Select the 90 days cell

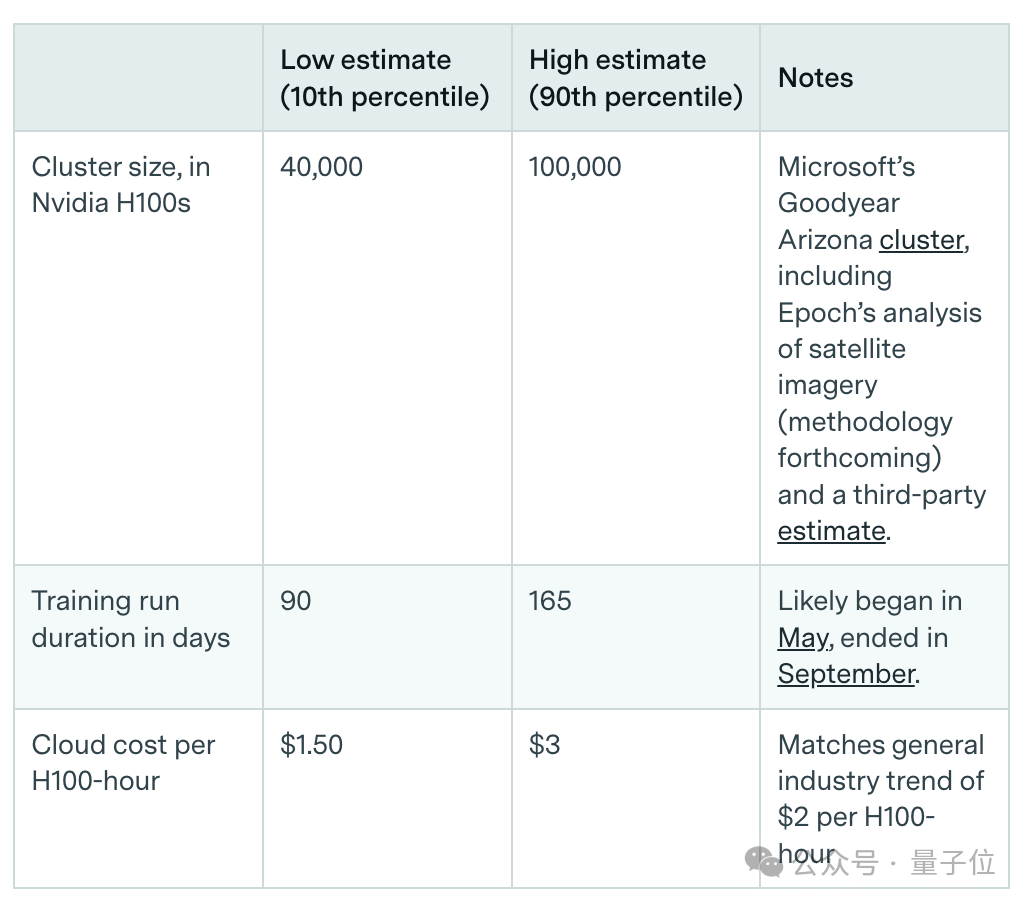point(296,601)
